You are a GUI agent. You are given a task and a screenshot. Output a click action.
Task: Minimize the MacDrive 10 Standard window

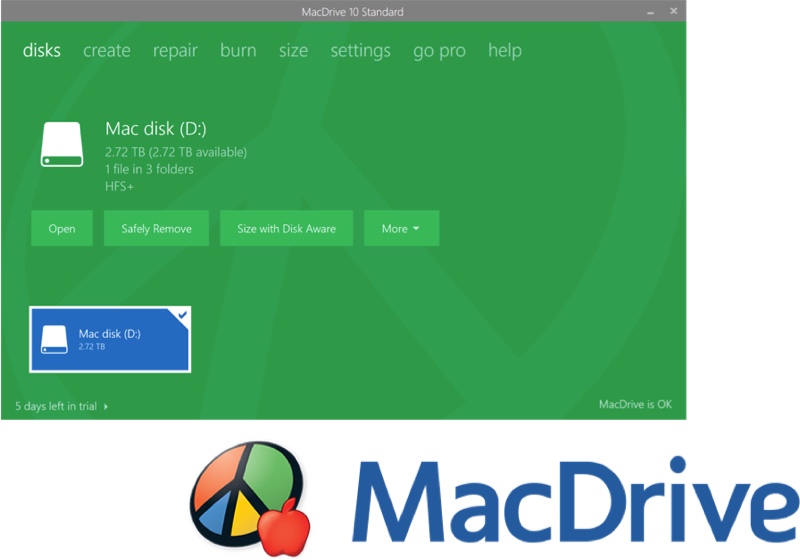click(x=651, y=12)
